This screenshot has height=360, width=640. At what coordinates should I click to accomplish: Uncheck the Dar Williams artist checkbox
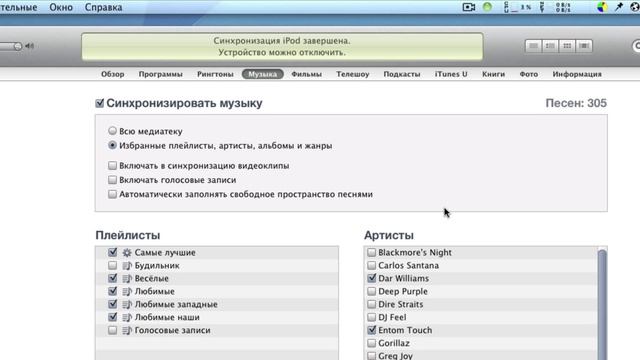point(371,278)
